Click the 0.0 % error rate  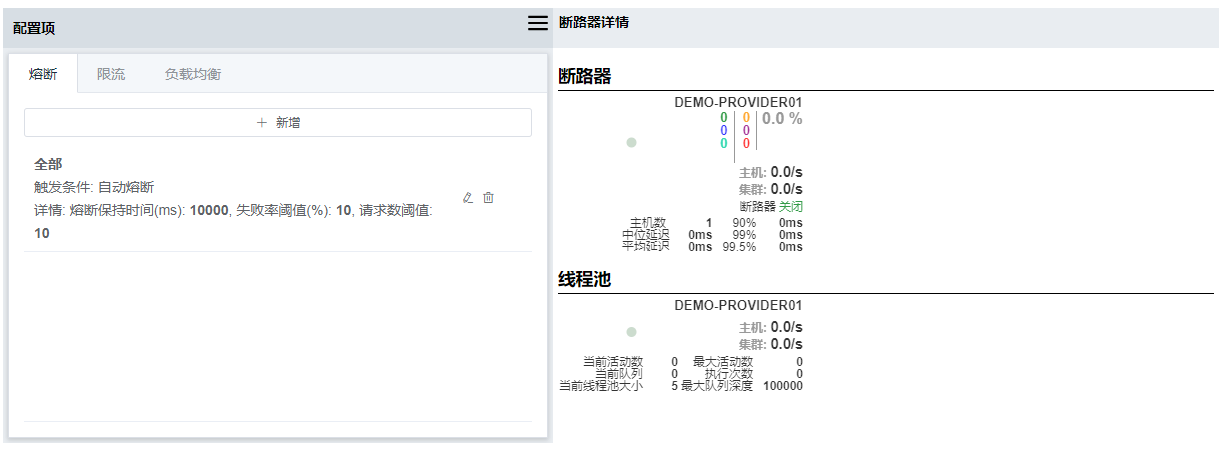tap(782, 119)
